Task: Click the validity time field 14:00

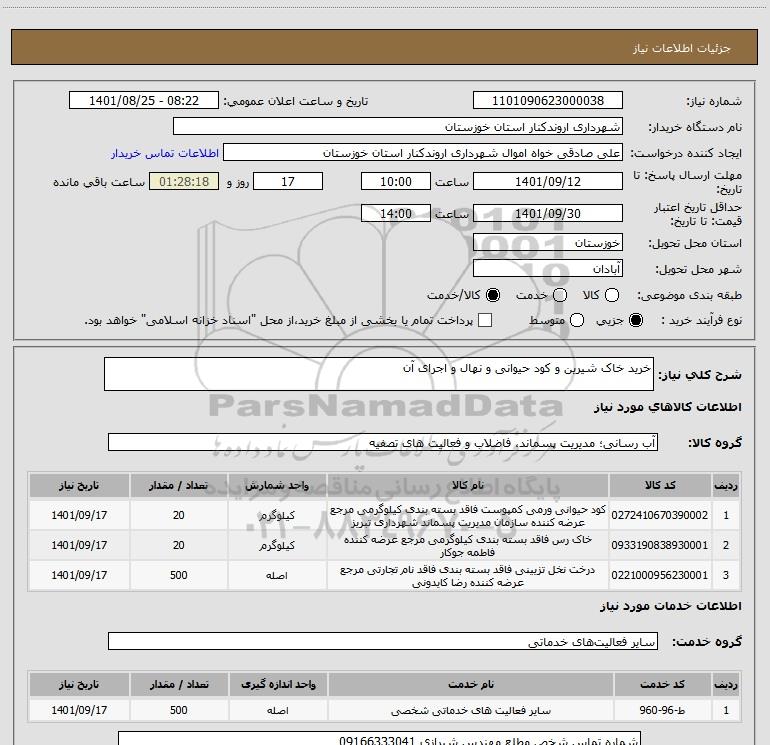Action: tap(396, 214)
